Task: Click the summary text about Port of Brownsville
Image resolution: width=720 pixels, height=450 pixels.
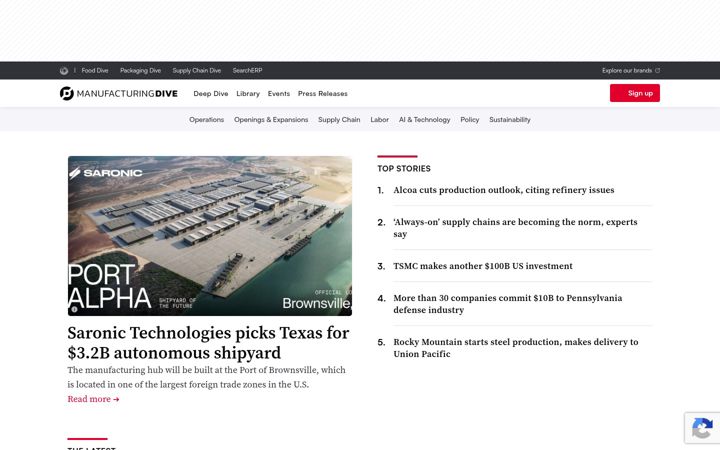Action: tap(206, 377)
